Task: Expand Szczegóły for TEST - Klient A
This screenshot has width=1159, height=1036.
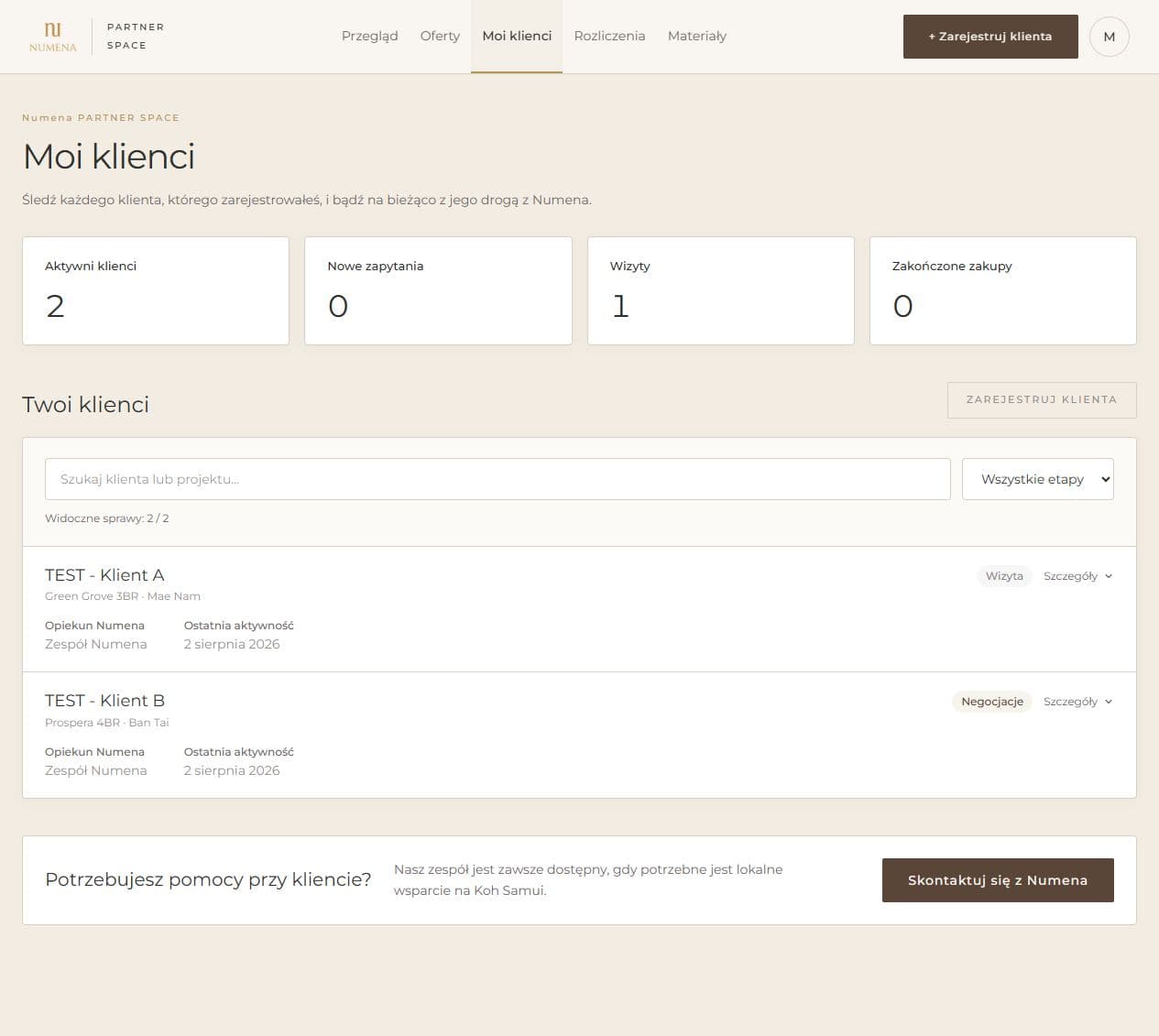Action: pos(1078,576)
